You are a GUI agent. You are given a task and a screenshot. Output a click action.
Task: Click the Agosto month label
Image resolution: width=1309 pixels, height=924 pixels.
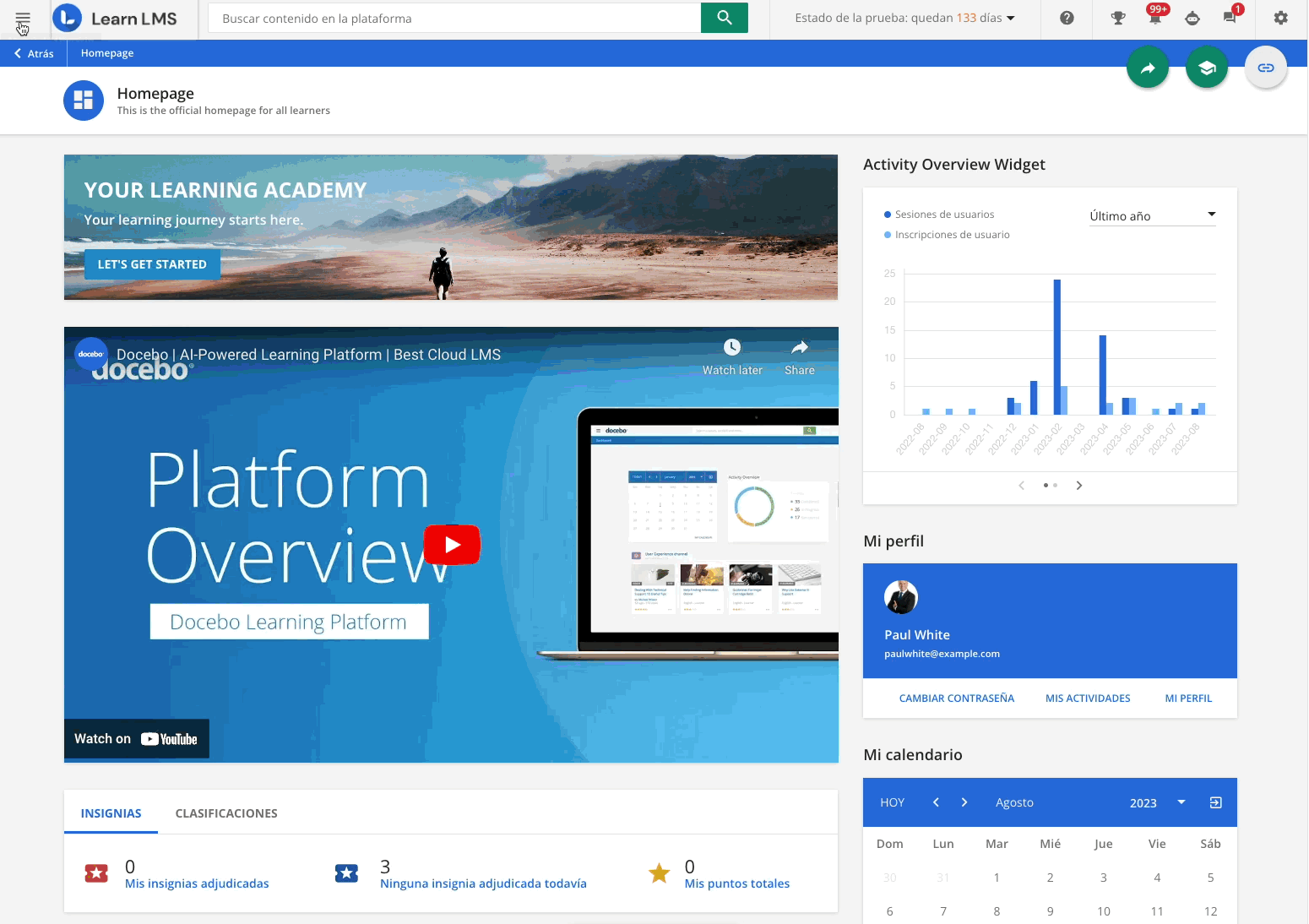1014,802
